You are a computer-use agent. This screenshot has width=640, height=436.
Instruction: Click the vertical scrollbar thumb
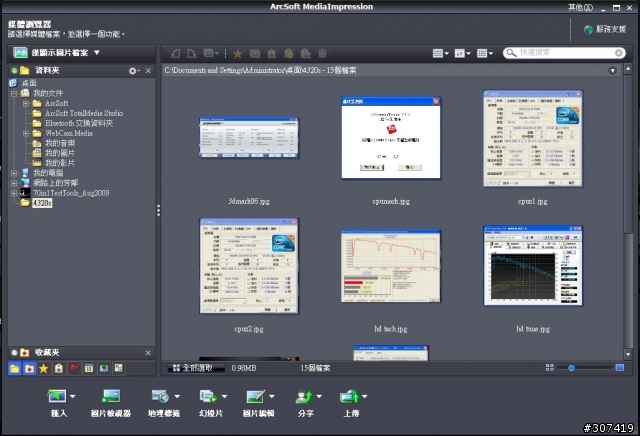(x=628, y=153)
